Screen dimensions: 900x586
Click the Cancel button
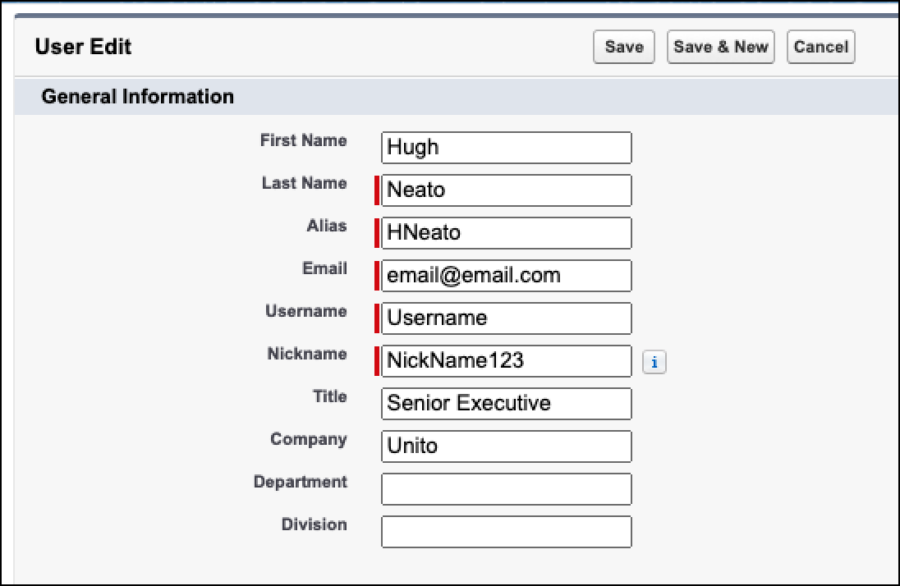(x=820, y=46)
